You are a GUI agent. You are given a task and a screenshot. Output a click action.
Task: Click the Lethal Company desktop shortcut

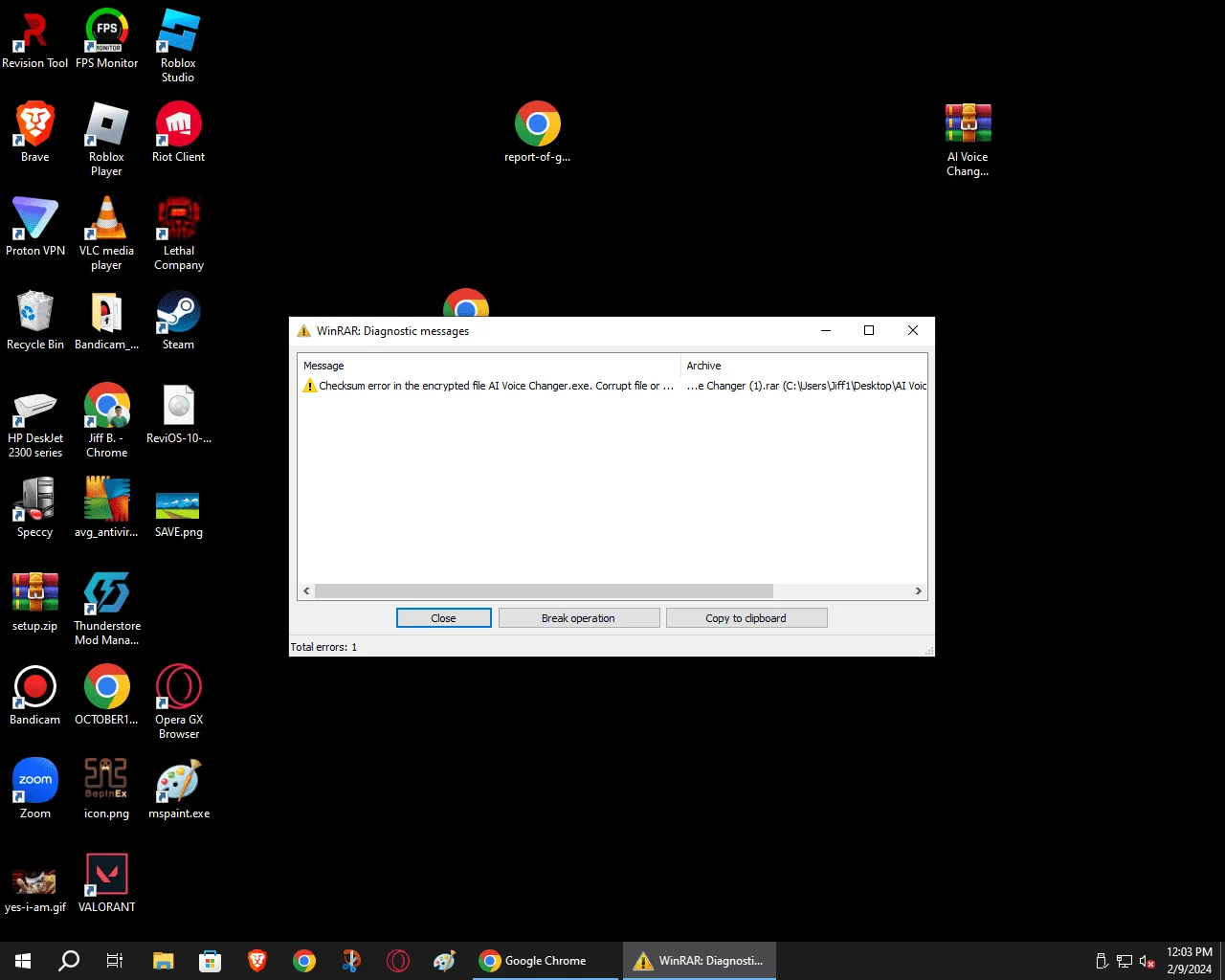pyautogui.click(x=178, y=233)
